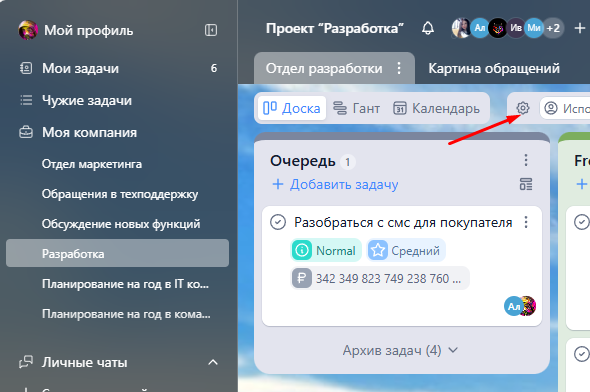This screenshot has width=590, height=392.
Task: Open profile via the avatar picture
Action: click(x=28, y=30)
